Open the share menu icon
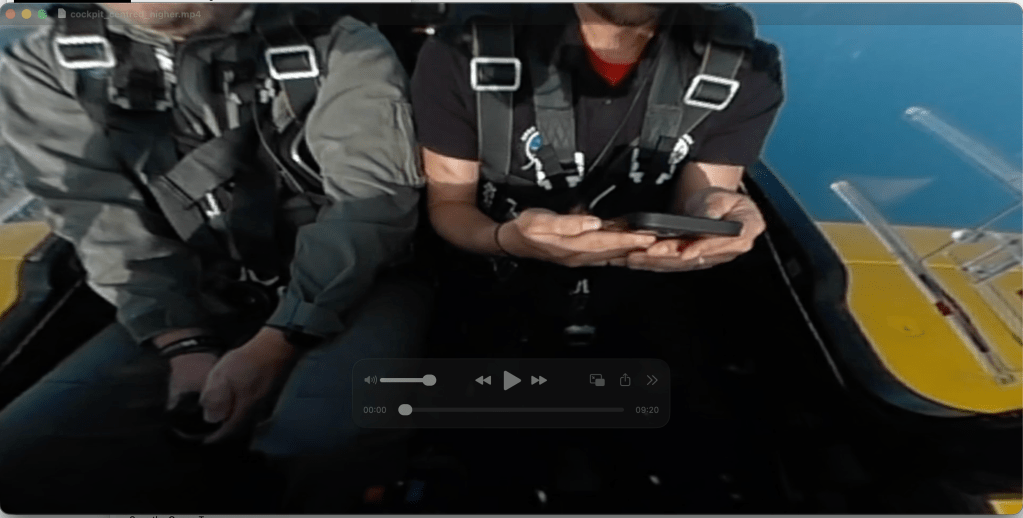Screen dimensions: 1023x518 click(x=625, y=380)
